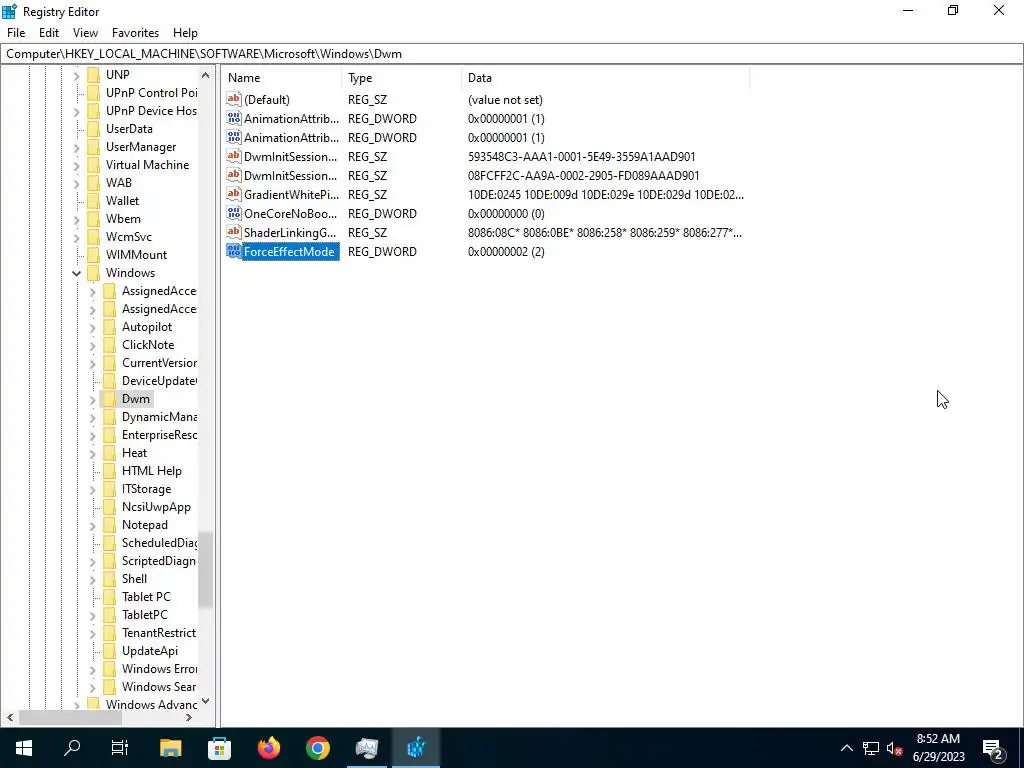1024x768 pixels.
Task: Expand the Wbem key node
Action: click(76, 219)
